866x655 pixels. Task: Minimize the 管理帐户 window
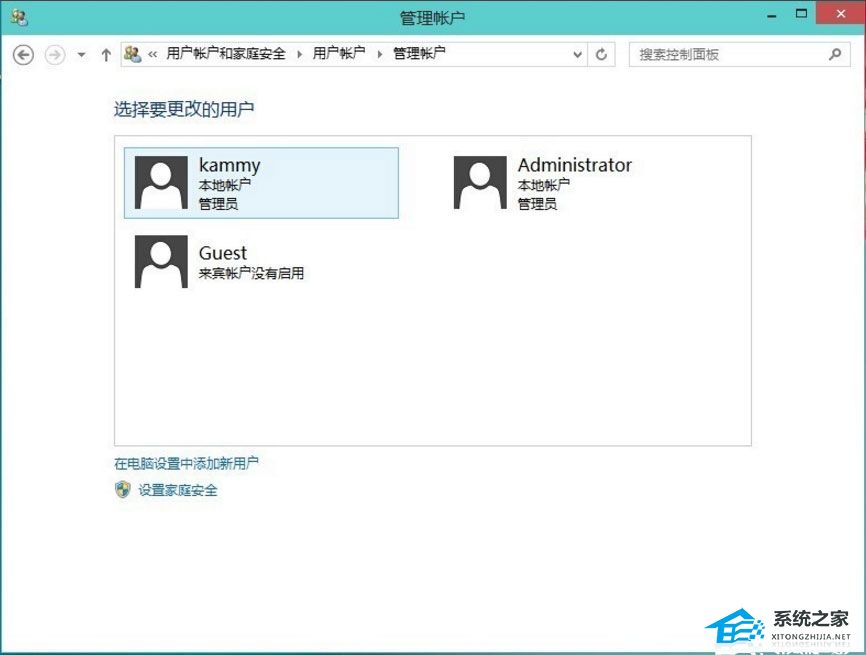click(772, 15)
